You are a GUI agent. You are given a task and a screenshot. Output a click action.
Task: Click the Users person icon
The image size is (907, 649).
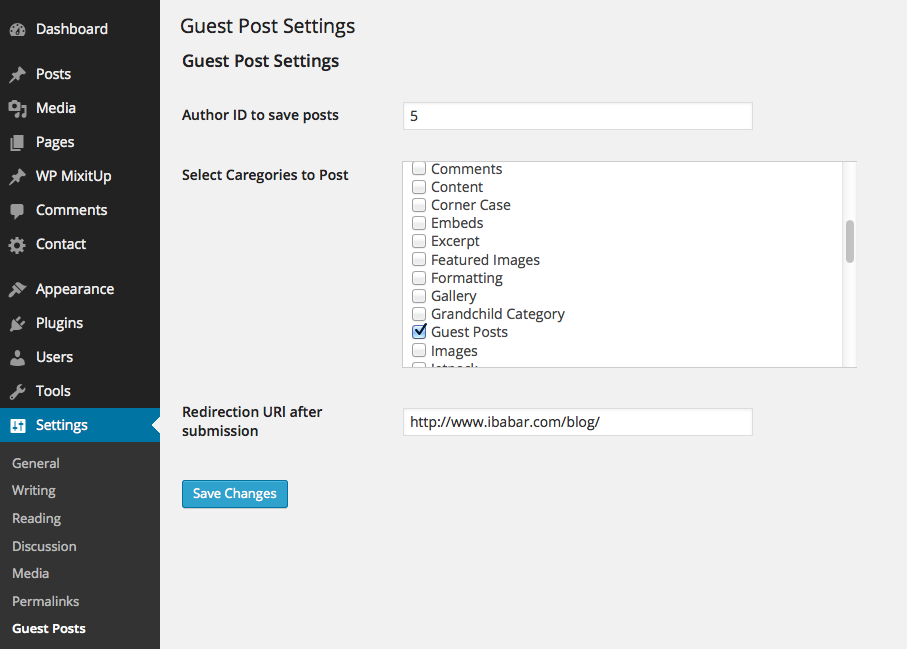coord(17,358)
